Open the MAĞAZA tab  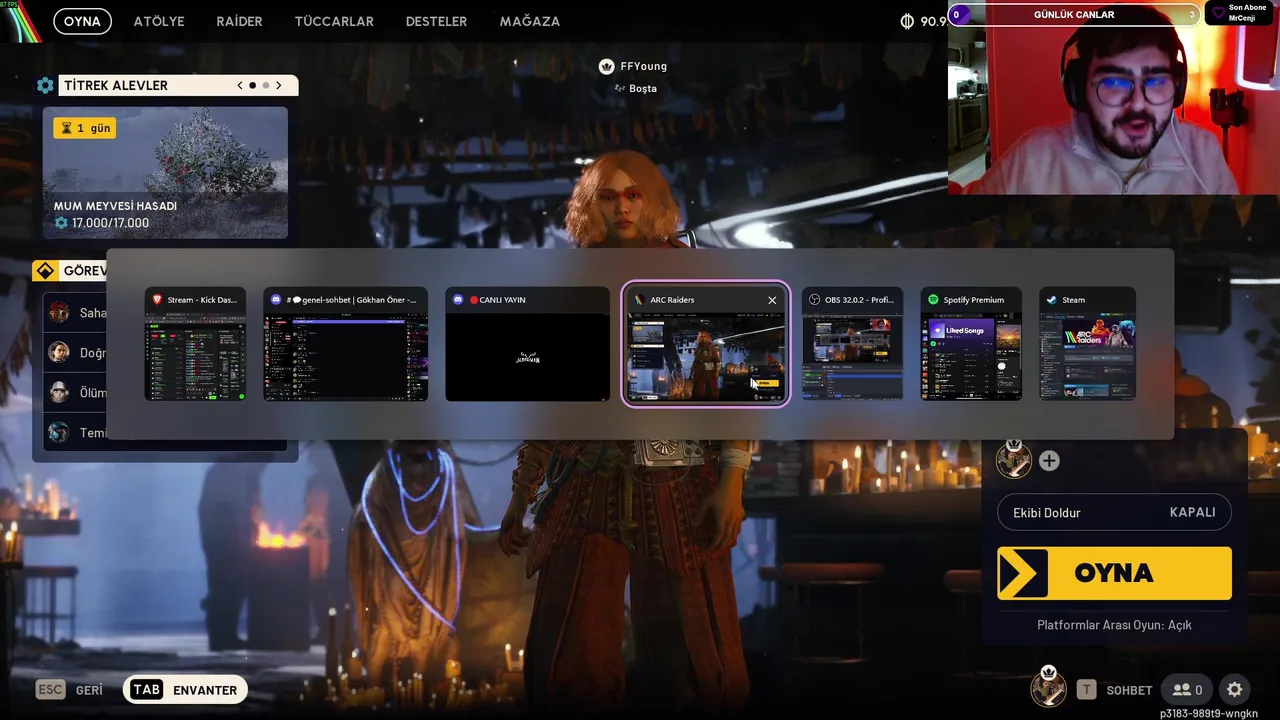click(x=530, y=21)
